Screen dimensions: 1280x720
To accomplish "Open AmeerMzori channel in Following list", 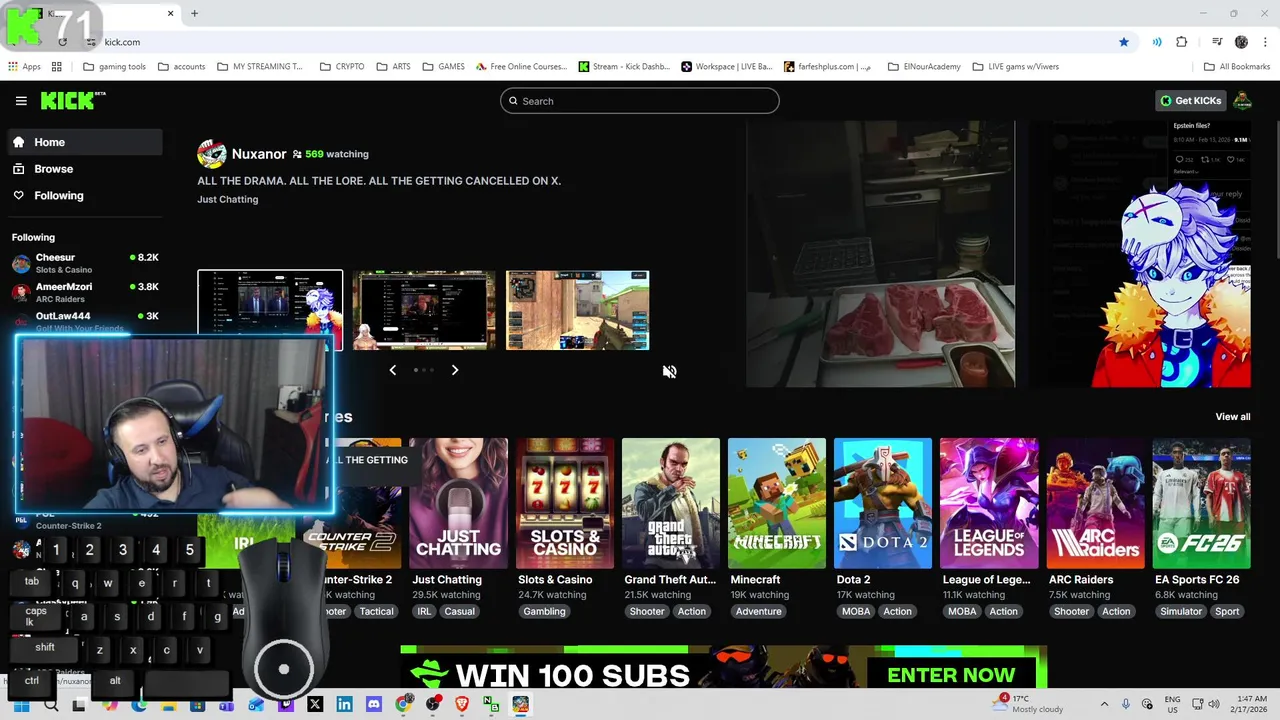I will pos(85,292).
